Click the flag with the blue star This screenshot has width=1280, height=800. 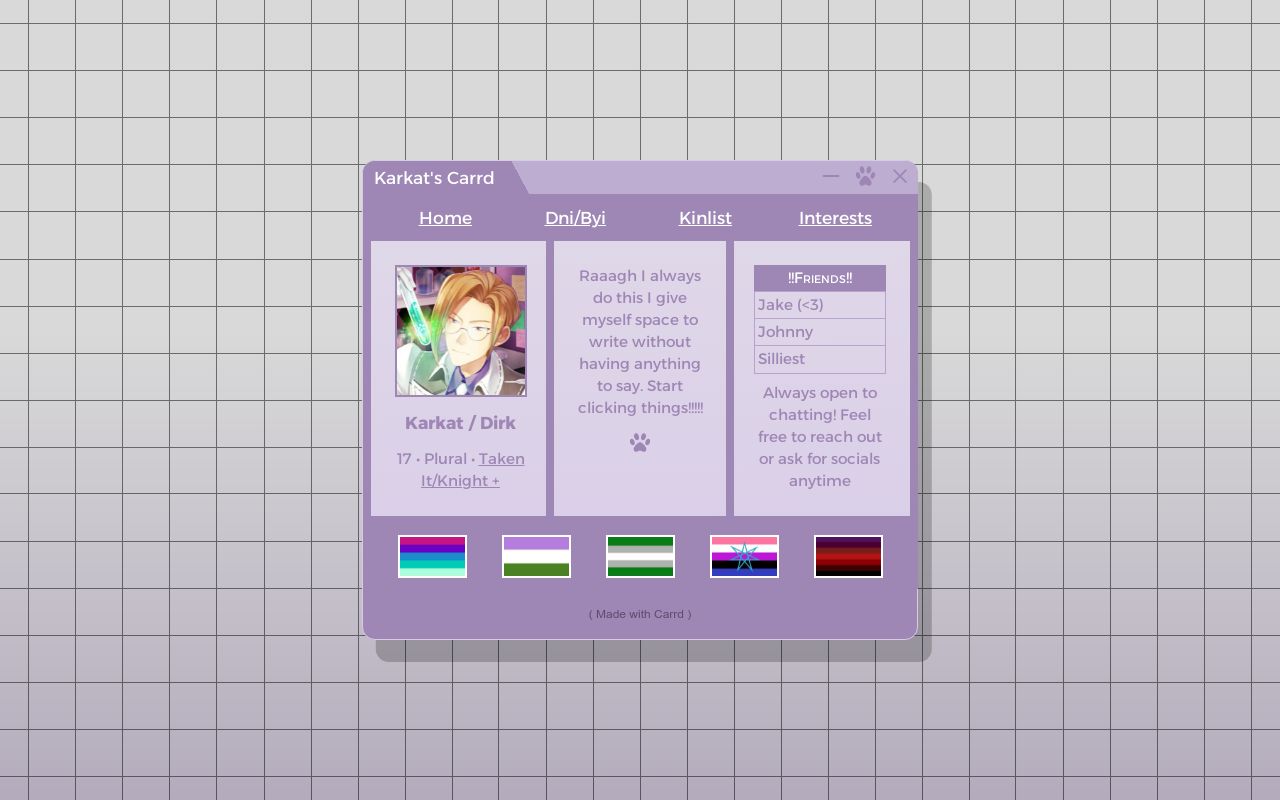744,556
